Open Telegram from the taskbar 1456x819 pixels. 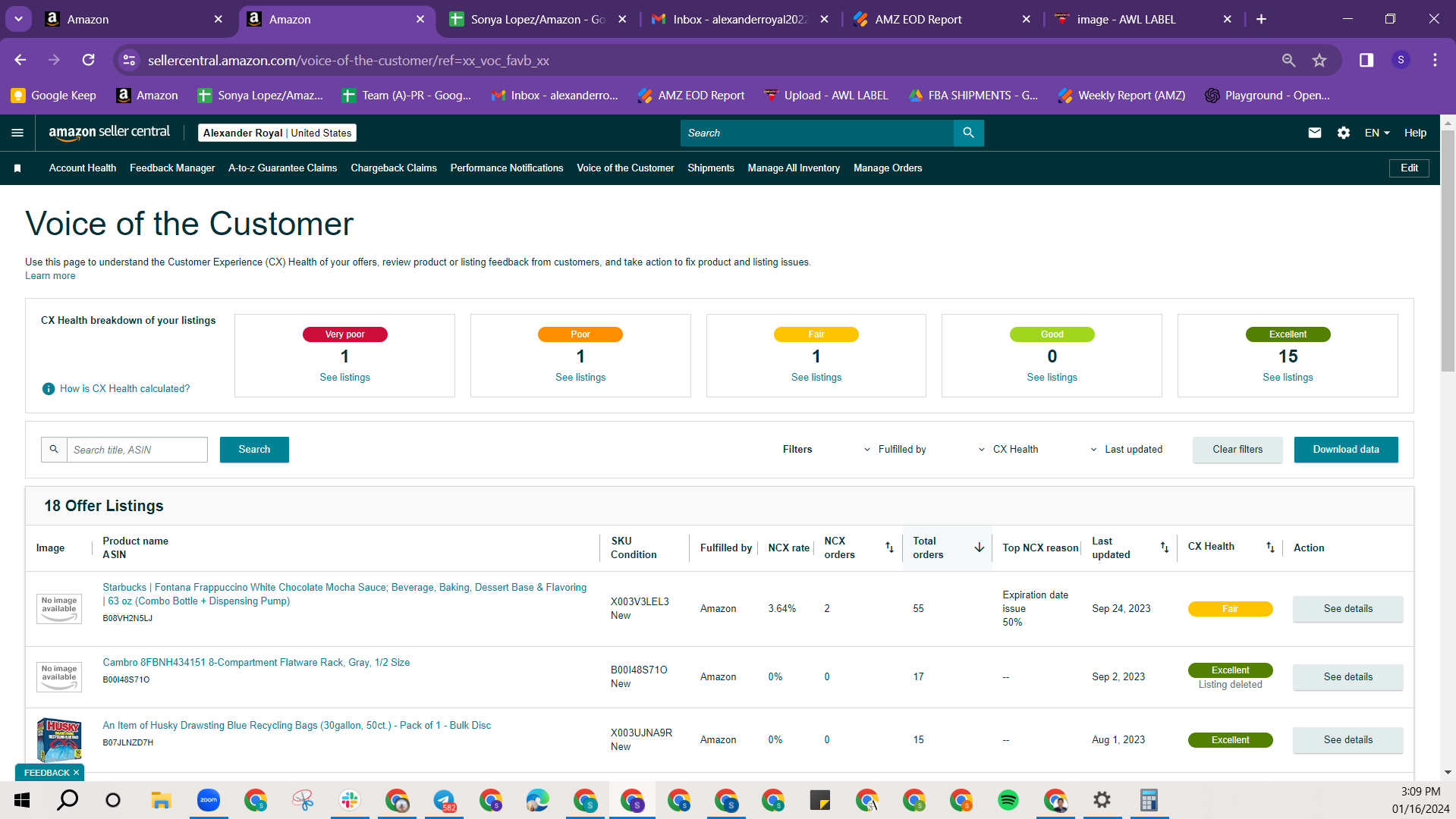pyautogui.click(x=444, y=800)
